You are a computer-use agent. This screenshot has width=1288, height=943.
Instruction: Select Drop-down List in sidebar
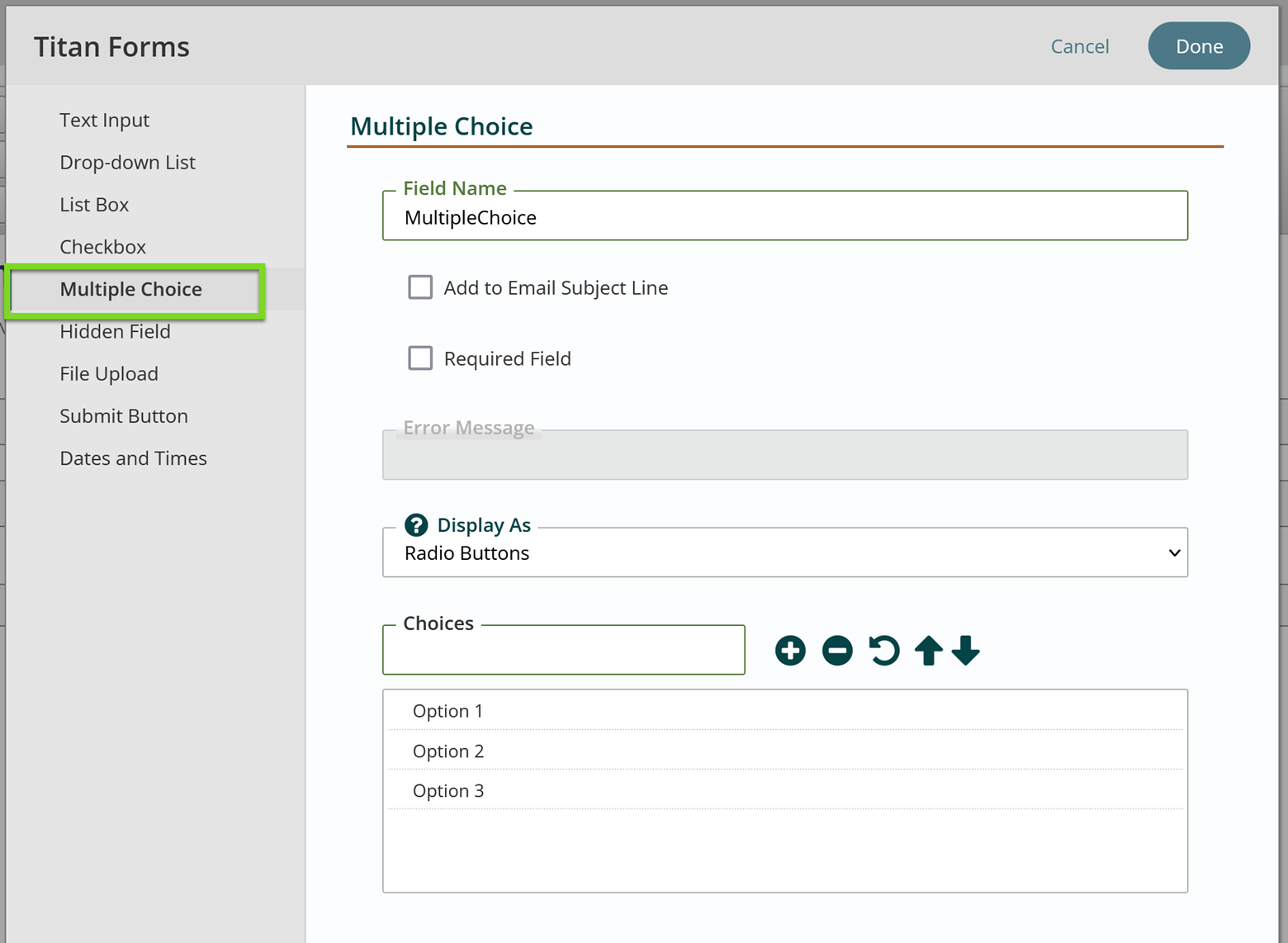[x=127, y=163]
